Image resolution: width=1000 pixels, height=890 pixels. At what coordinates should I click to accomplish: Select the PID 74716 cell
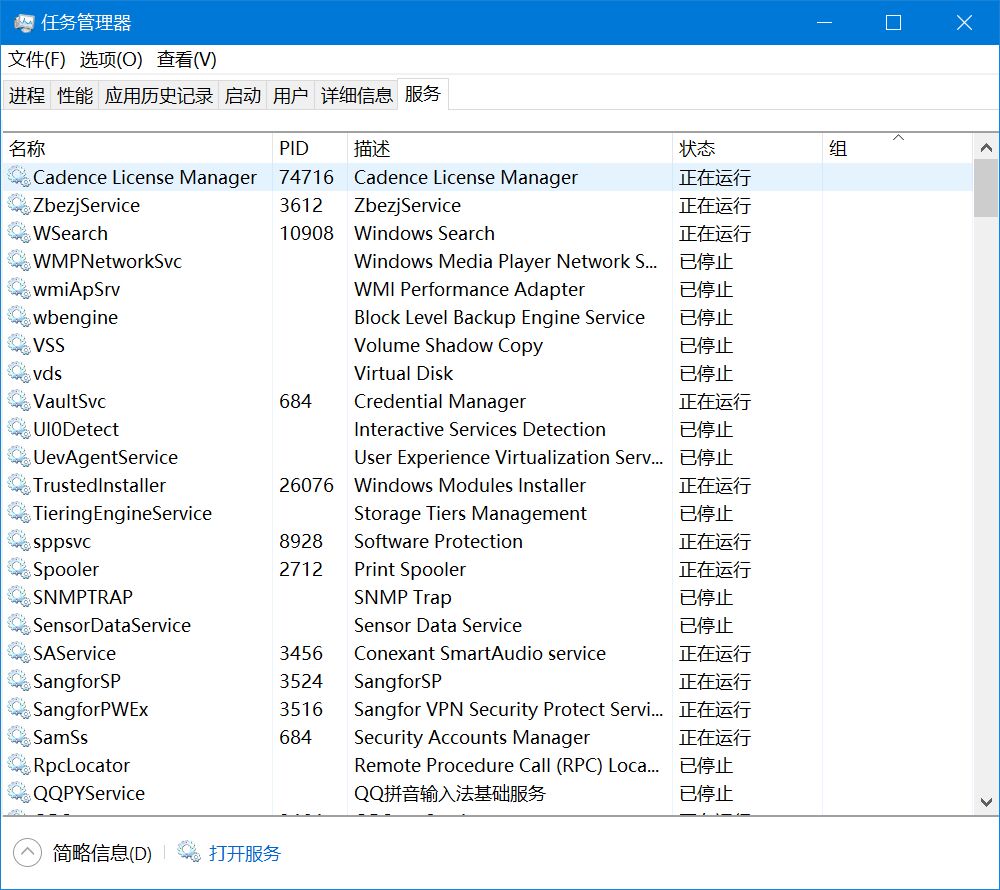point(306,177)
